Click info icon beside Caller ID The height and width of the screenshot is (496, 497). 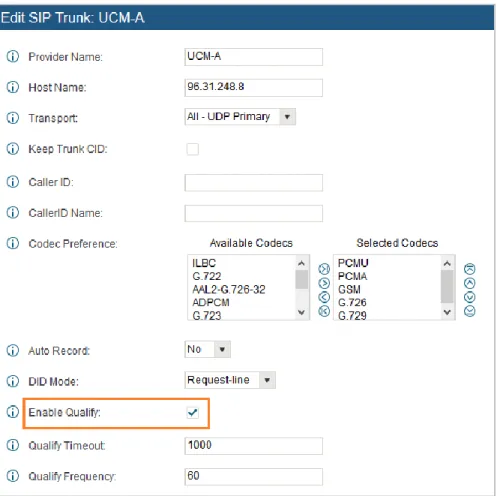coord(13,182)
